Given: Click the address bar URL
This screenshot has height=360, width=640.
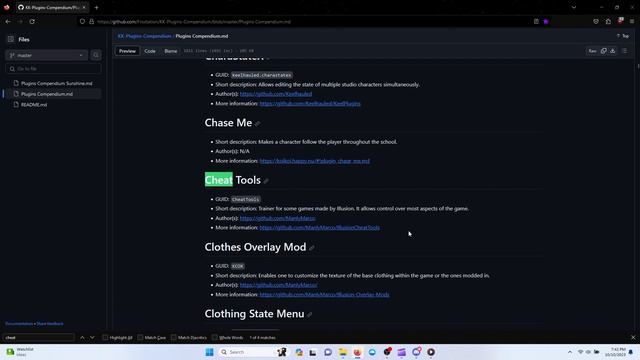Looking at the screenshot, I should (x=194, y=22).
